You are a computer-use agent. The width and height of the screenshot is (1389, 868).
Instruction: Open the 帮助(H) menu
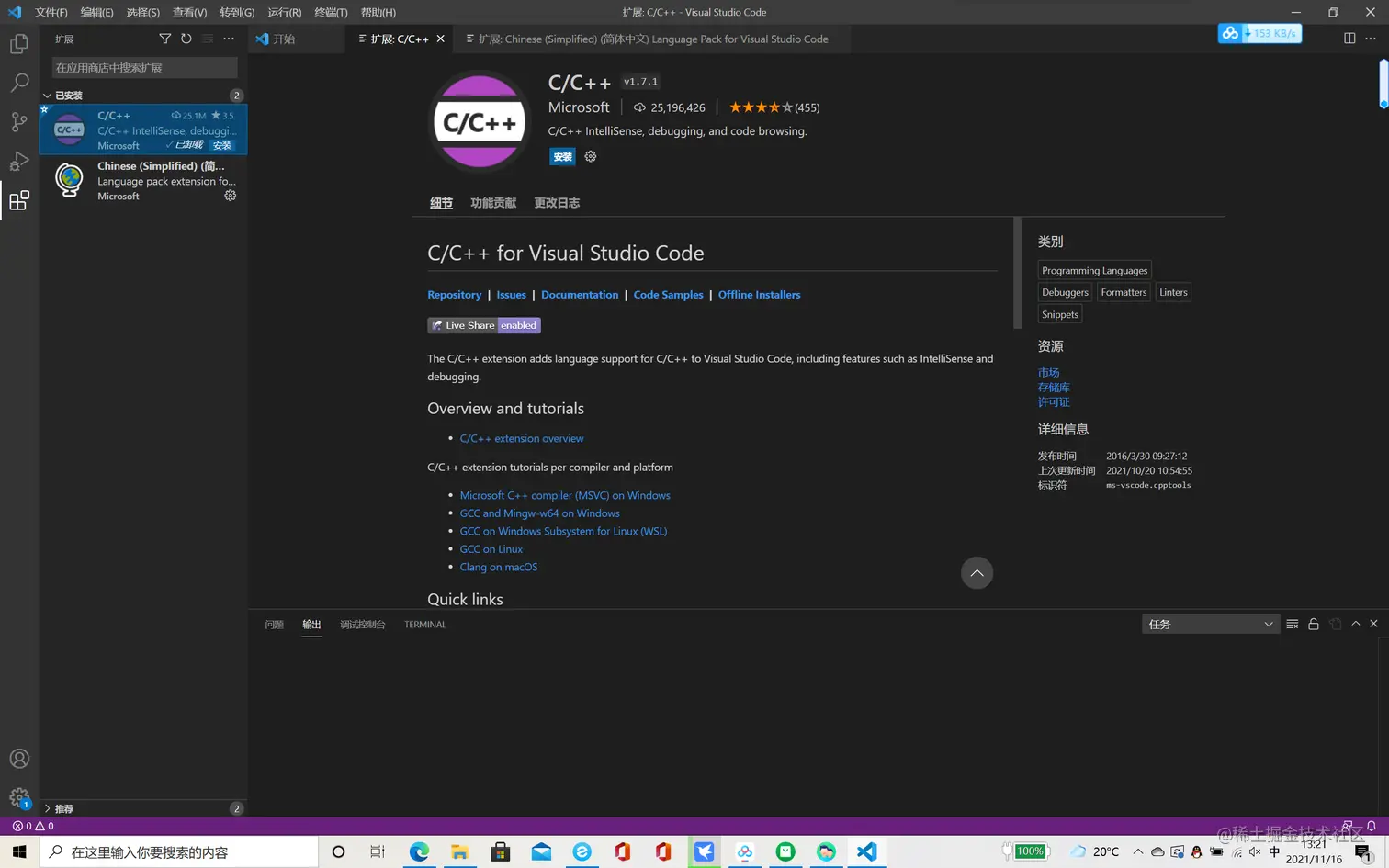378,12
